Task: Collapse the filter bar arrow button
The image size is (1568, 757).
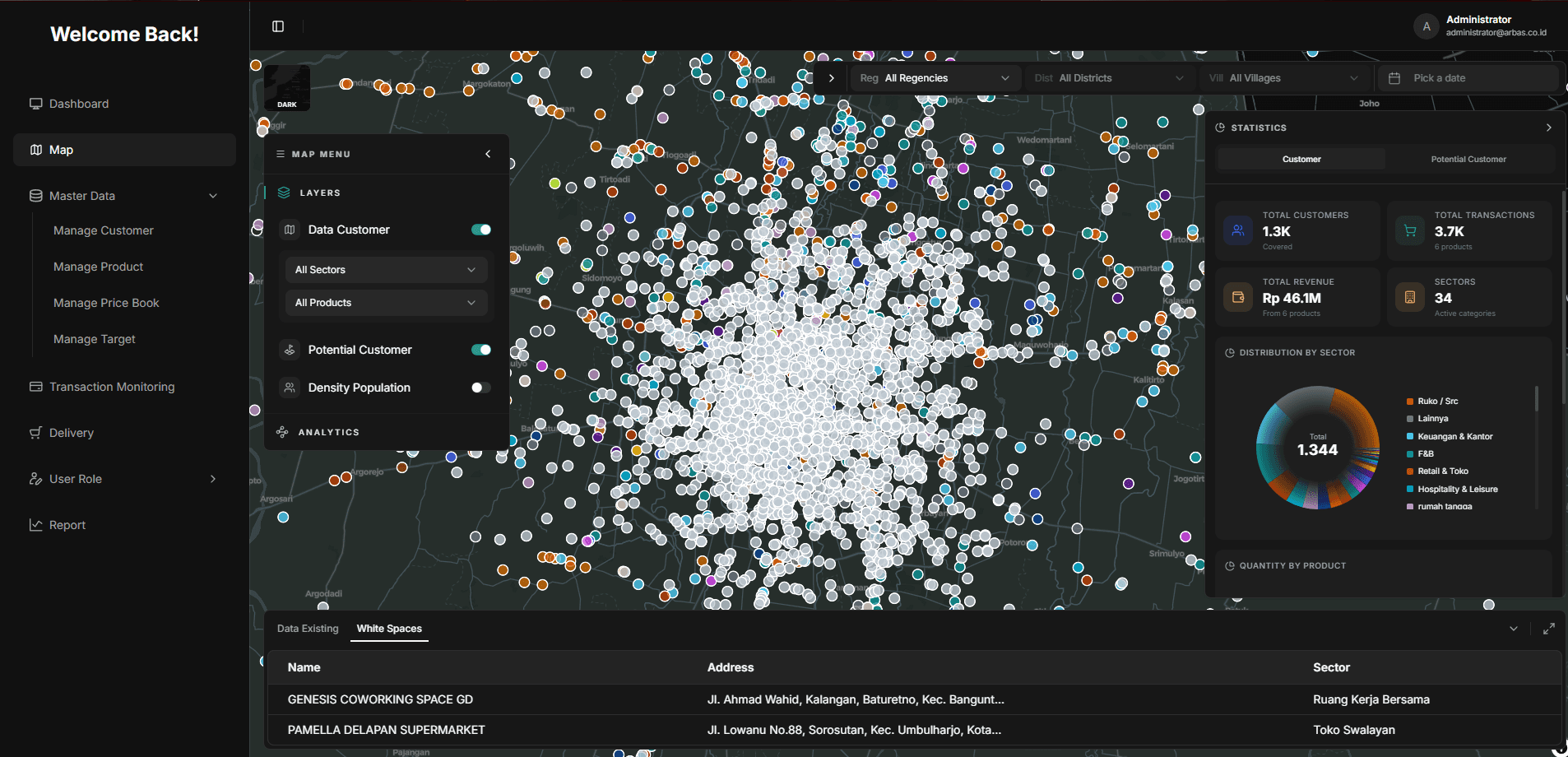Action: click(x=832, y=78)
